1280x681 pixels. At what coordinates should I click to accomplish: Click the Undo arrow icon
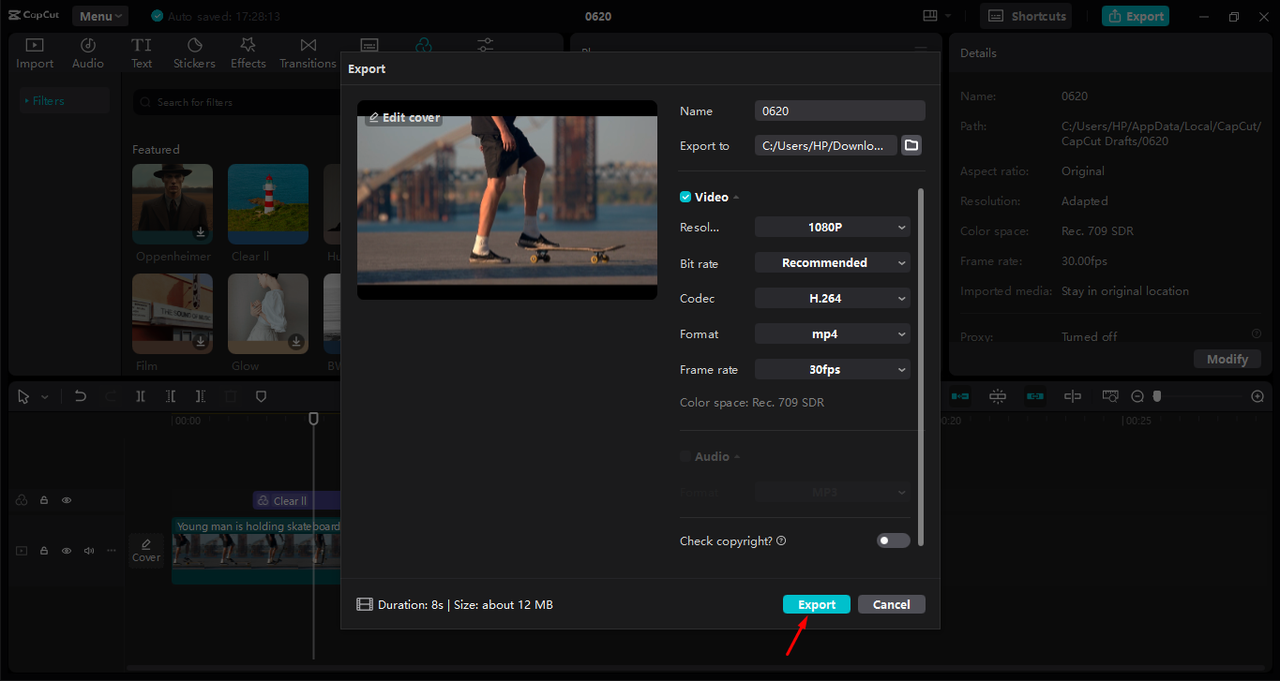click(80, 397)
